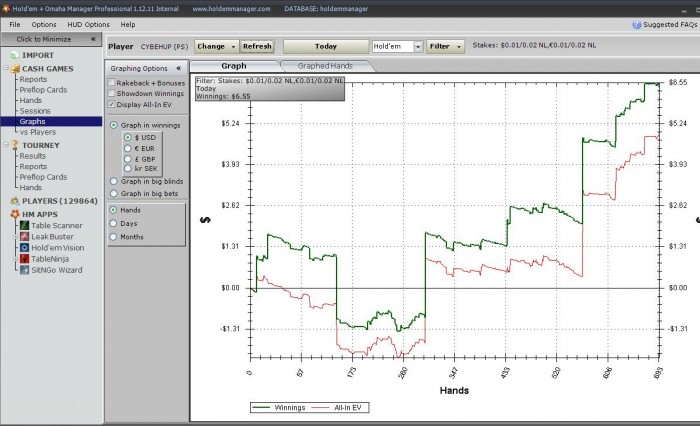Launch the TableNinja app

(x=23, y=259)
